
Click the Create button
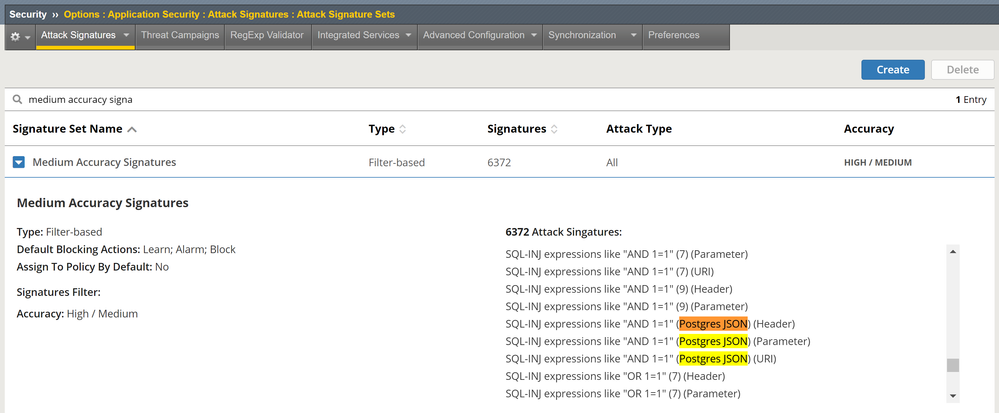[x=892, y=70]
